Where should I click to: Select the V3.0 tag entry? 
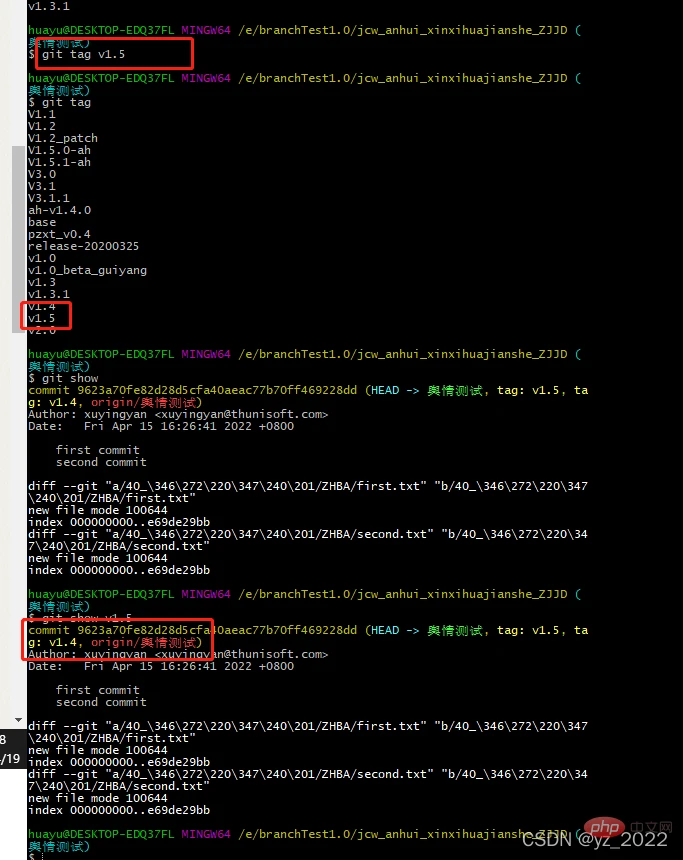[x=42, y=174]
